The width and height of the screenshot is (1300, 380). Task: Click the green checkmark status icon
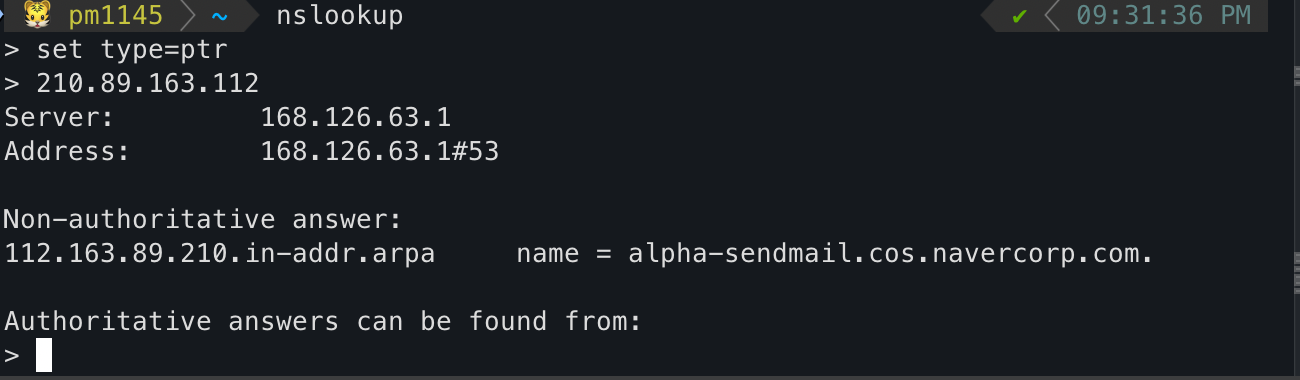click(1020, 16)
